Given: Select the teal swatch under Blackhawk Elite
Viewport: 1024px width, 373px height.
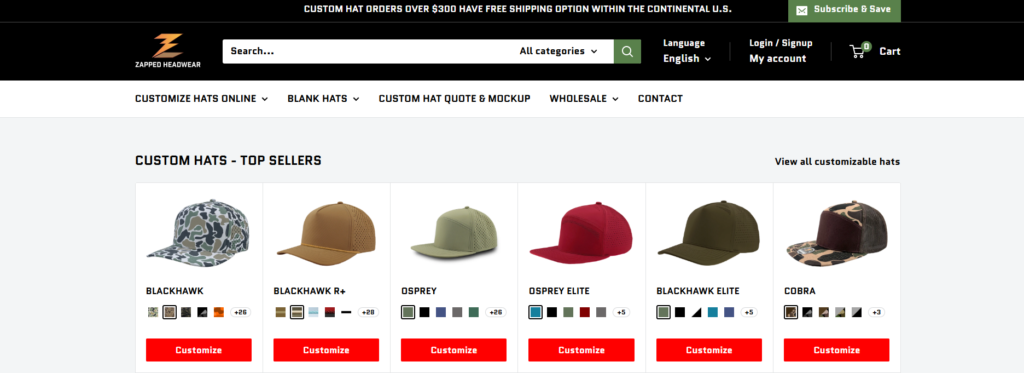Looking at the screenshot, I should (712, 312).
